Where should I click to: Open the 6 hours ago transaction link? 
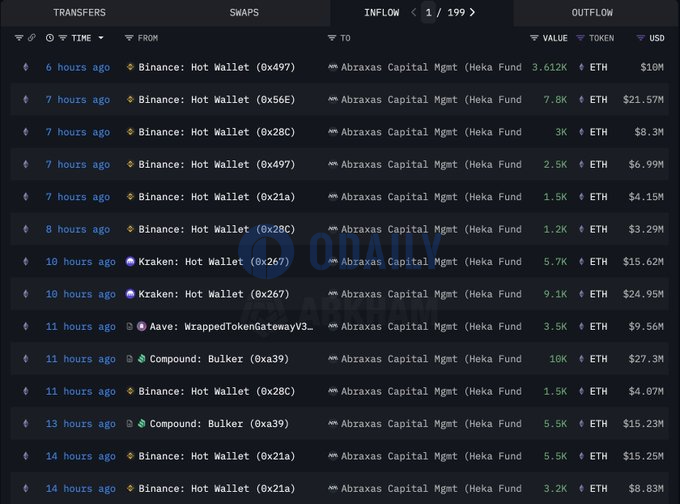tap(78, 67)
